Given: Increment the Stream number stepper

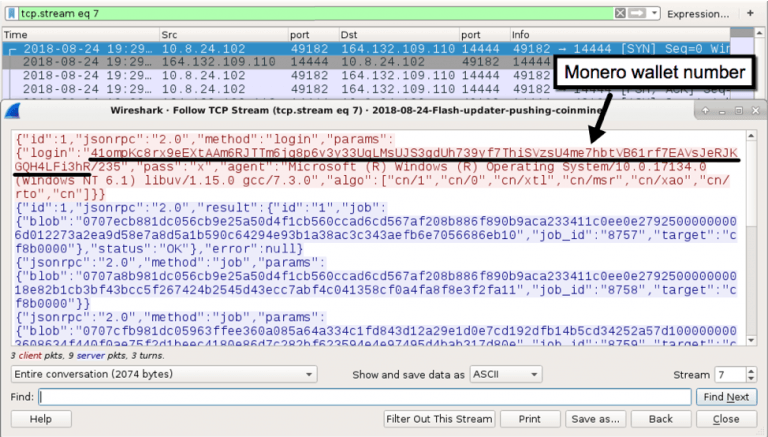Looking at the screenshot, I should pos(751,370).
